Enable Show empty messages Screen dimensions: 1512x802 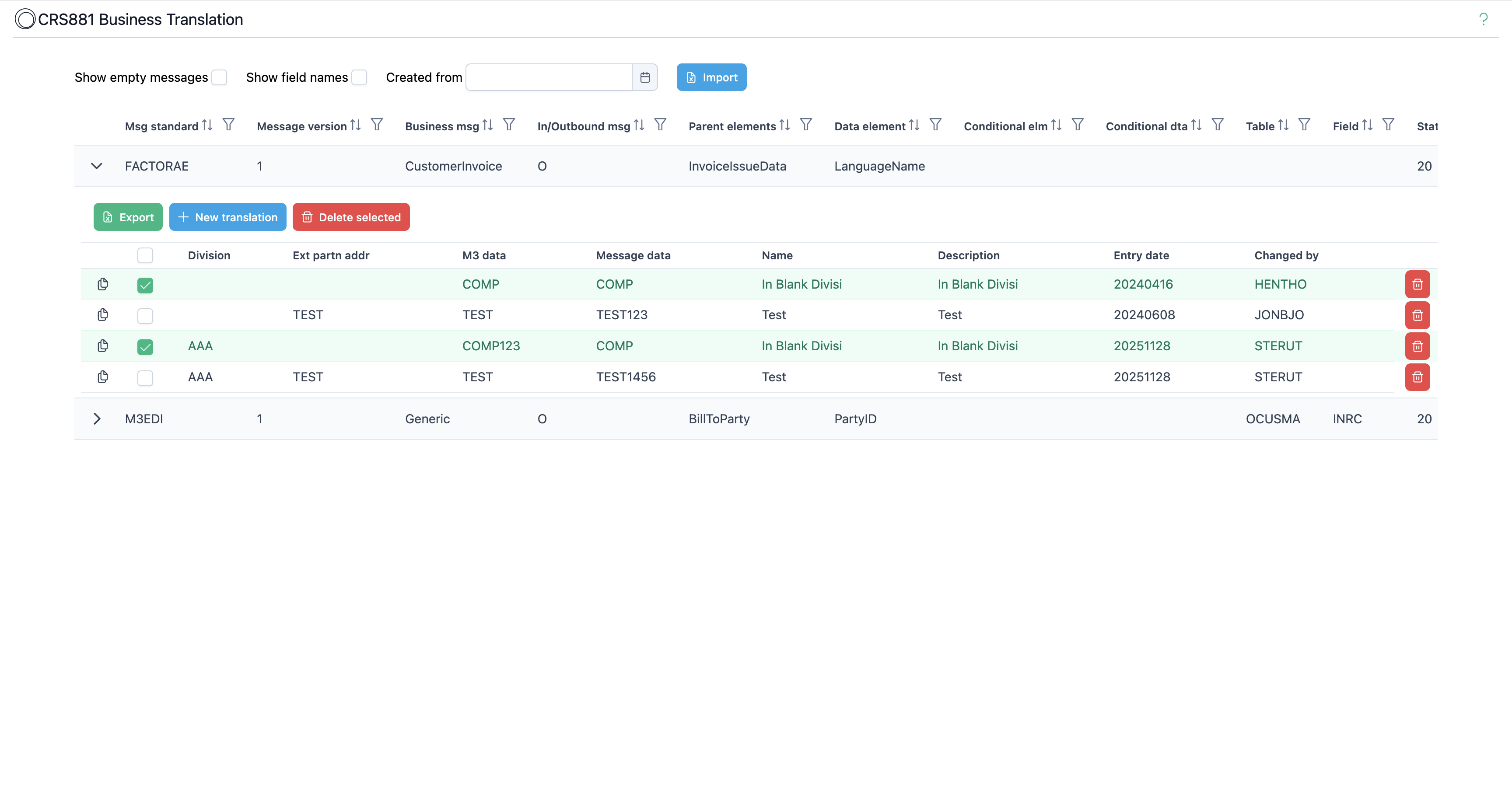[219, 77]
